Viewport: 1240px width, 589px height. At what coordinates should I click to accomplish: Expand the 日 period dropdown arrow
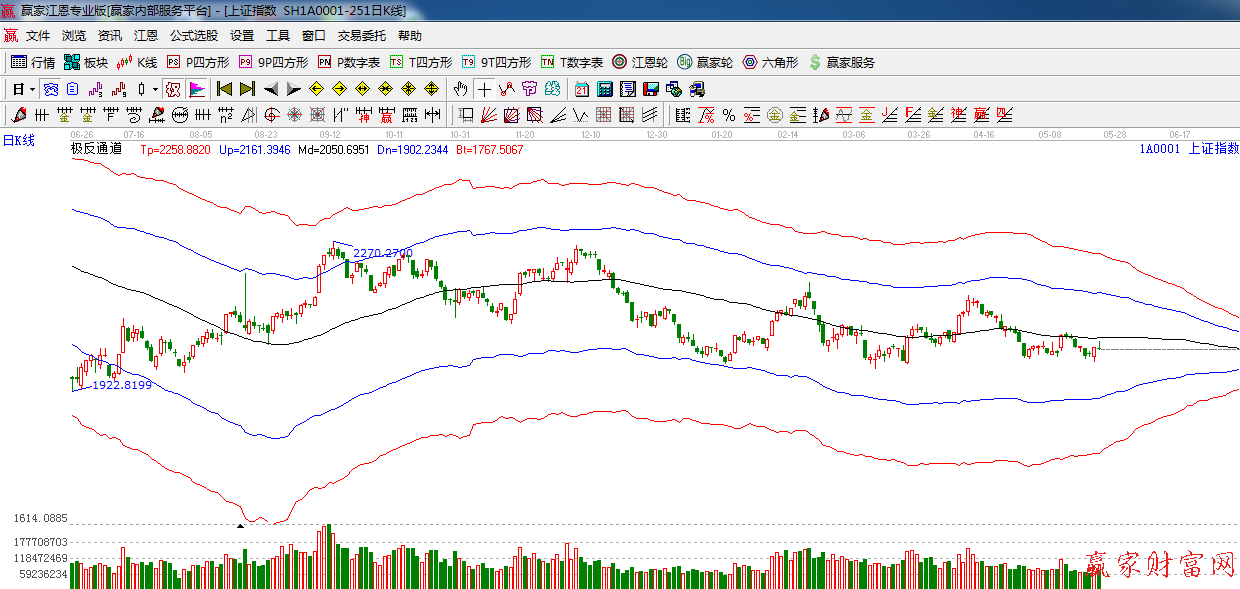[32, 89]
